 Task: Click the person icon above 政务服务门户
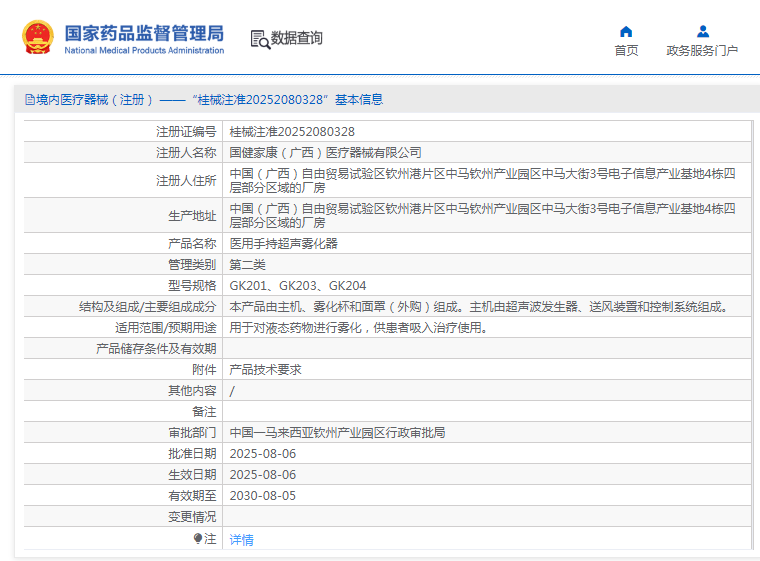click(x=702, y=31)
